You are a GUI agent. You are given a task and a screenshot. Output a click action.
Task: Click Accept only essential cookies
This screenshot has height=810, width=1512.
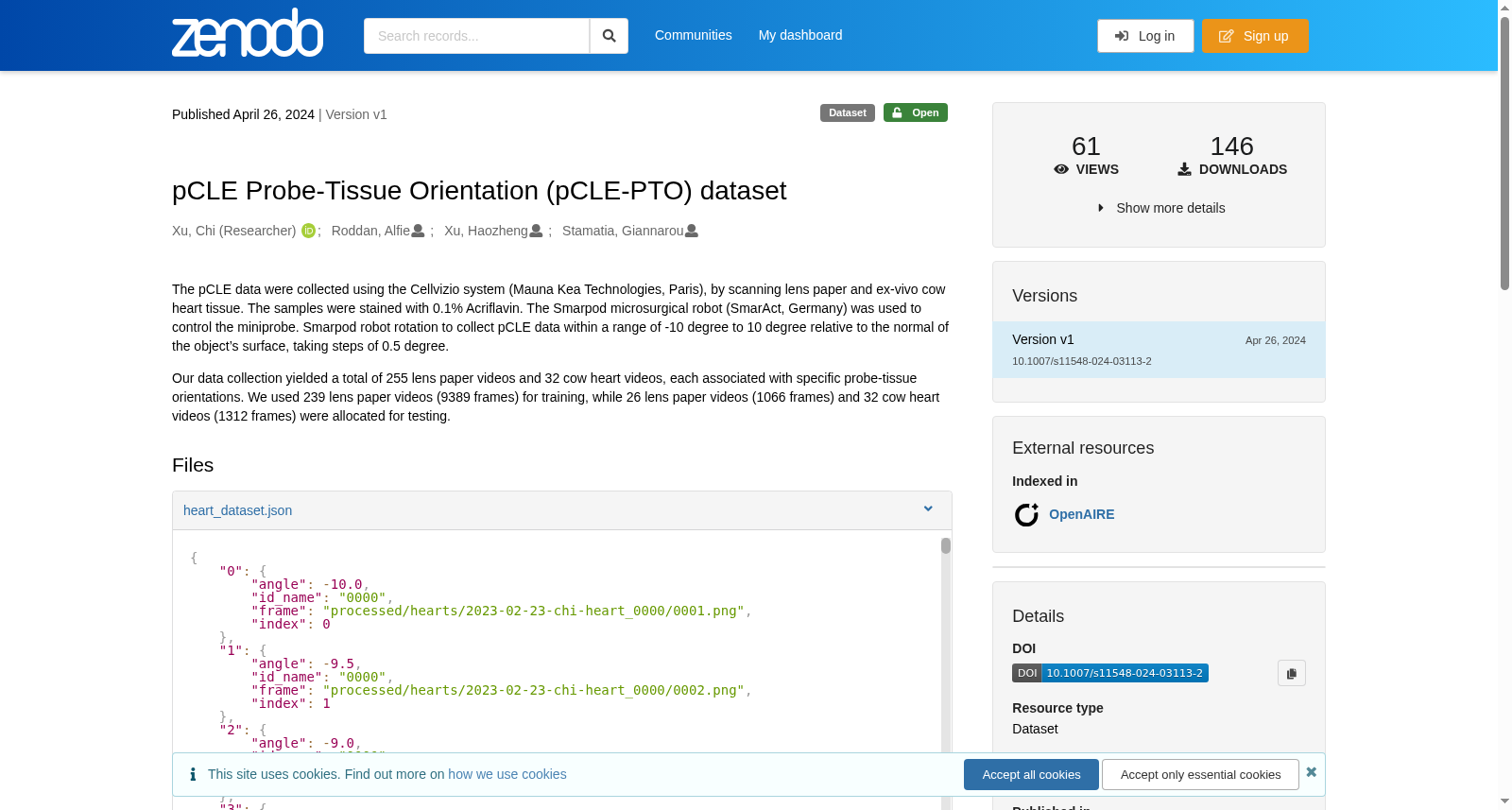(1200, 774)
